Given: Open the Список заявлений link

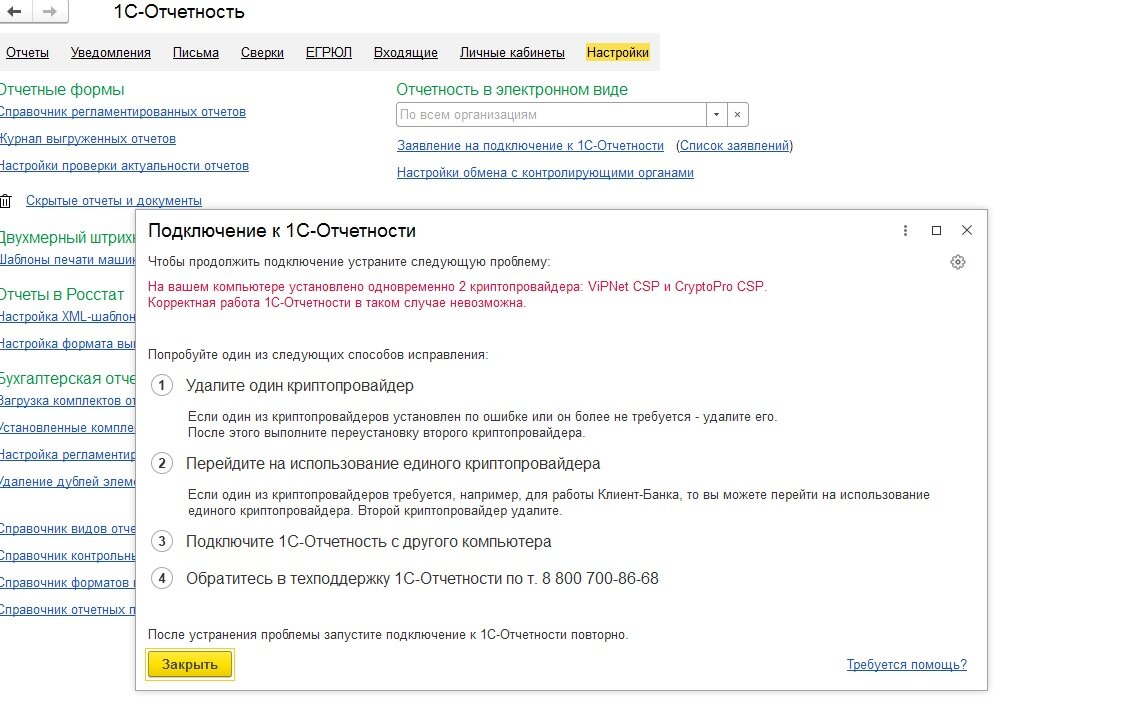Looking at the screenshot, I should pos(735,146).
